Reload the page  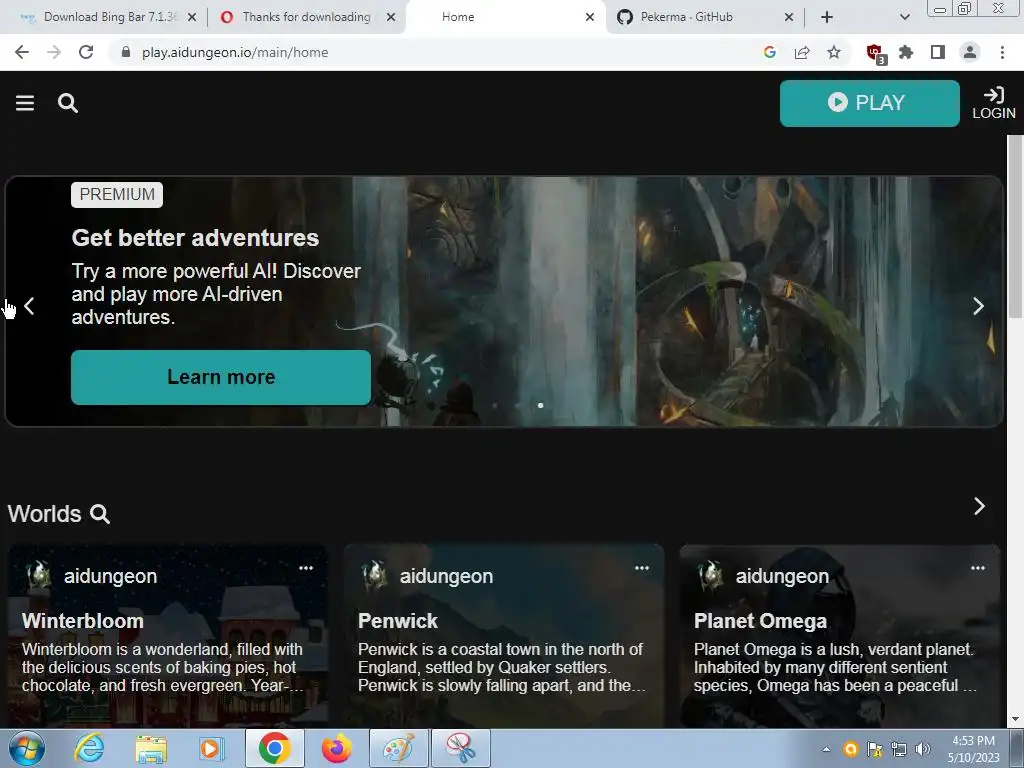coord(86,52)
